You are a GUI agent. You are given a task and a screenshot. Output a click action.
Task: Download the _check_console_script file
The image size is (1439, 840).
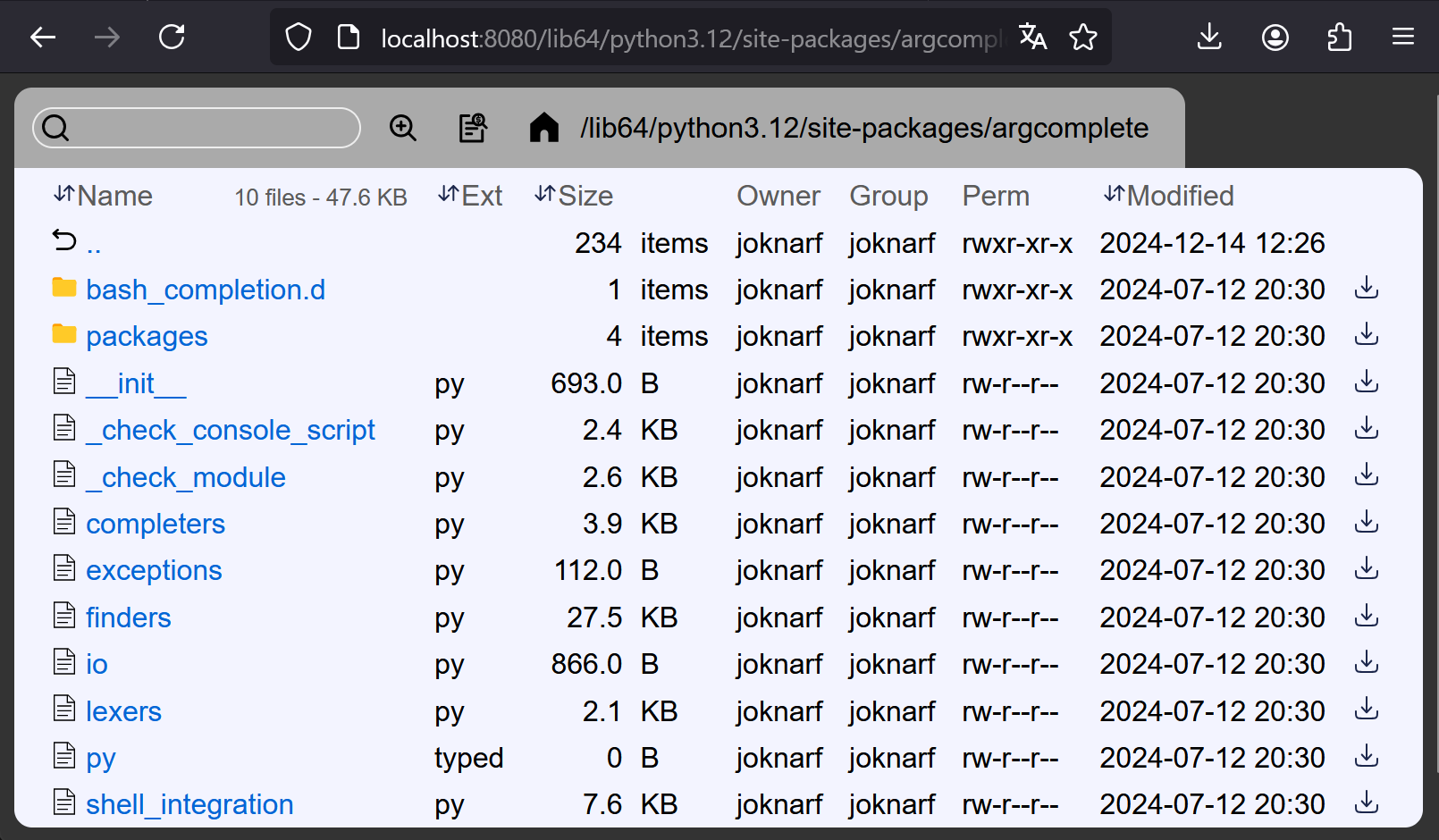[1367, 429]
